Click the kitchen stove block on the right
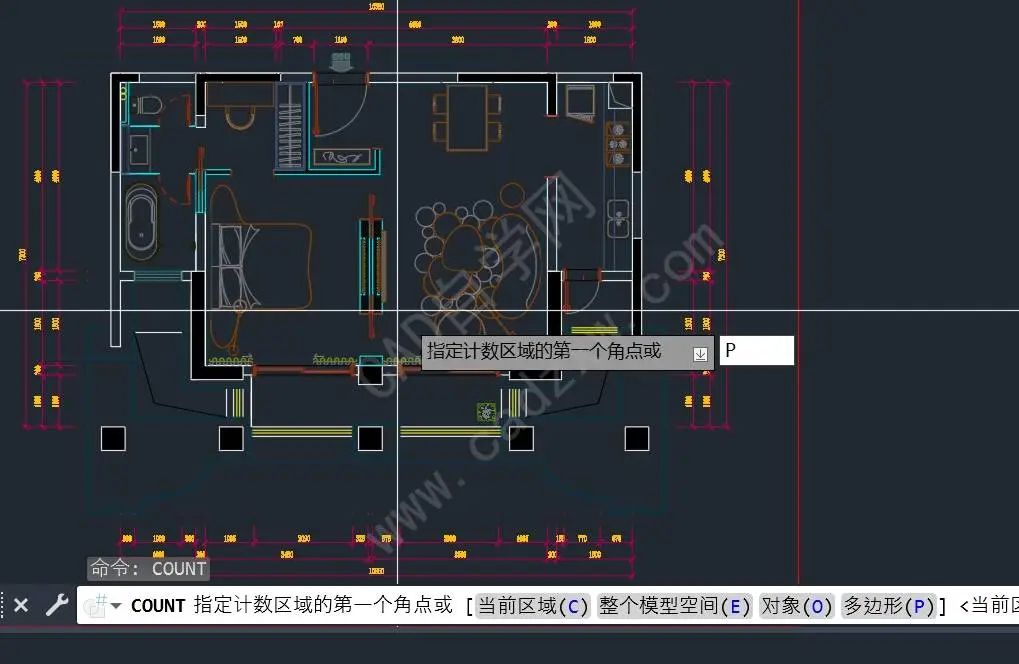Screen dimensions: 1019x664 tap(619, 144)
